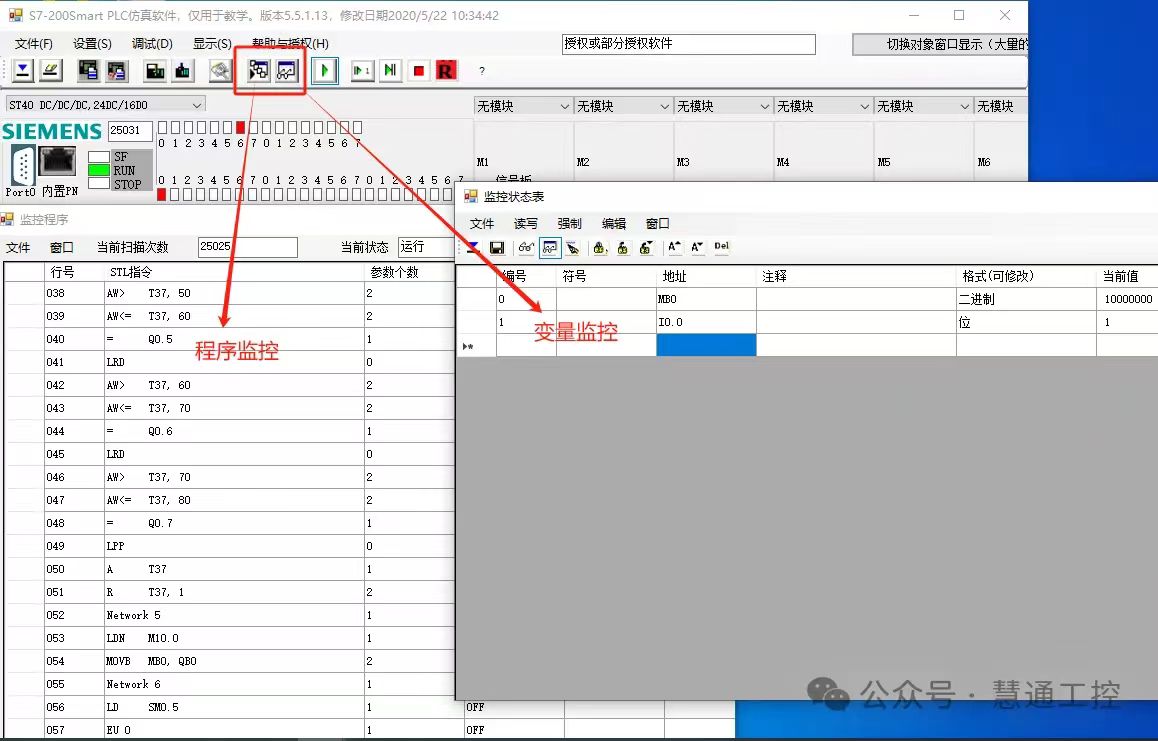Expand the ST40 CPU model dropdown

(x=197, y=105)
